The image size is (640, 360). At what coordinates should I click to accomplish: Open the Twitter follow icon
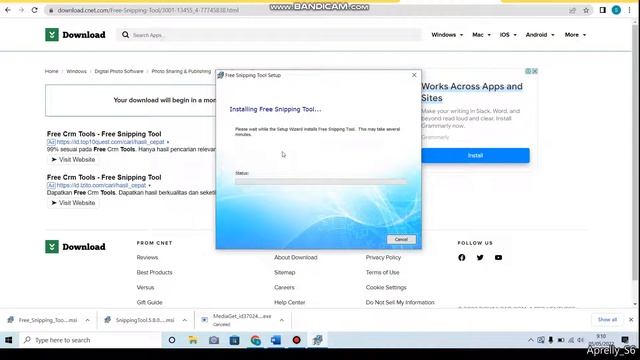(x=480, y=258)
